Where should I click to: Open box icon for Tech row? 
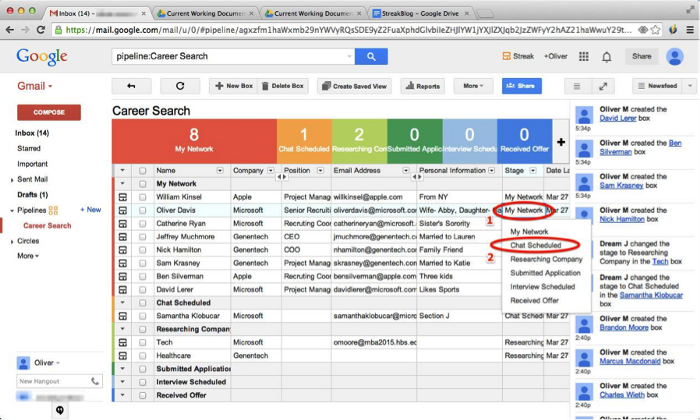click(122, 342)
